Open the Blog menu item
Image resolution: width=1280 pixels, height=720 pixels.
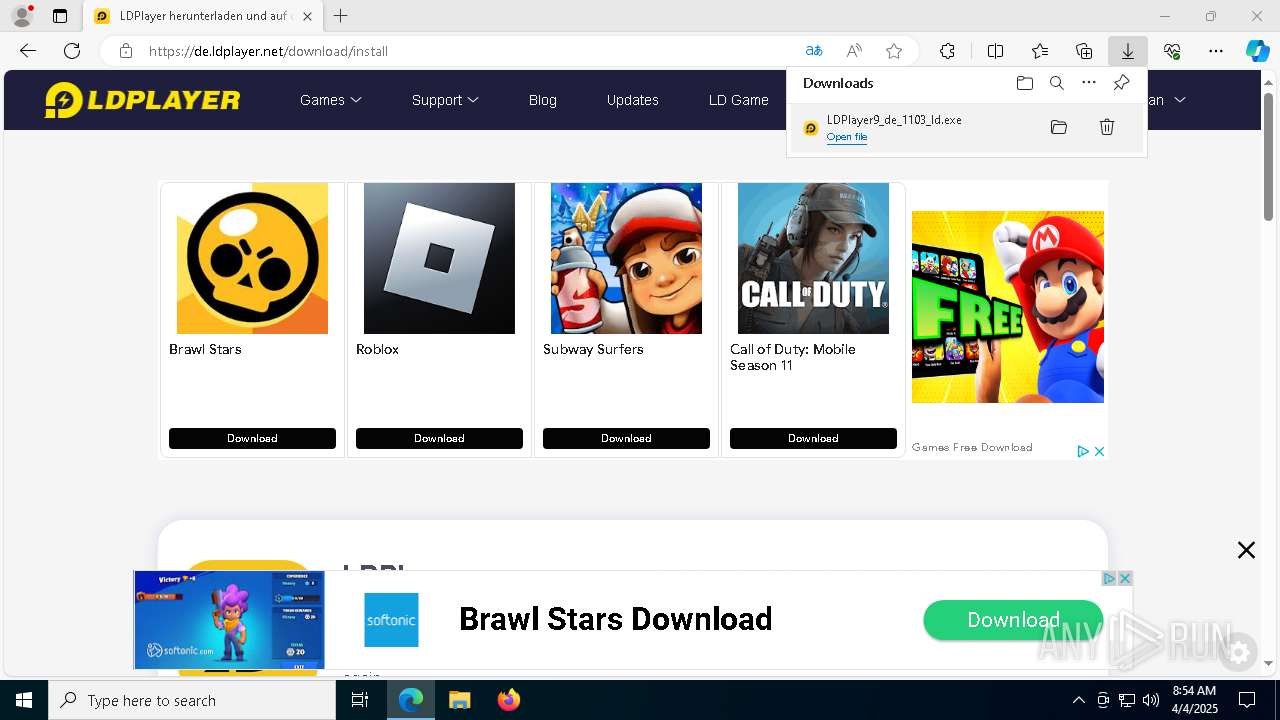[543, 100]
